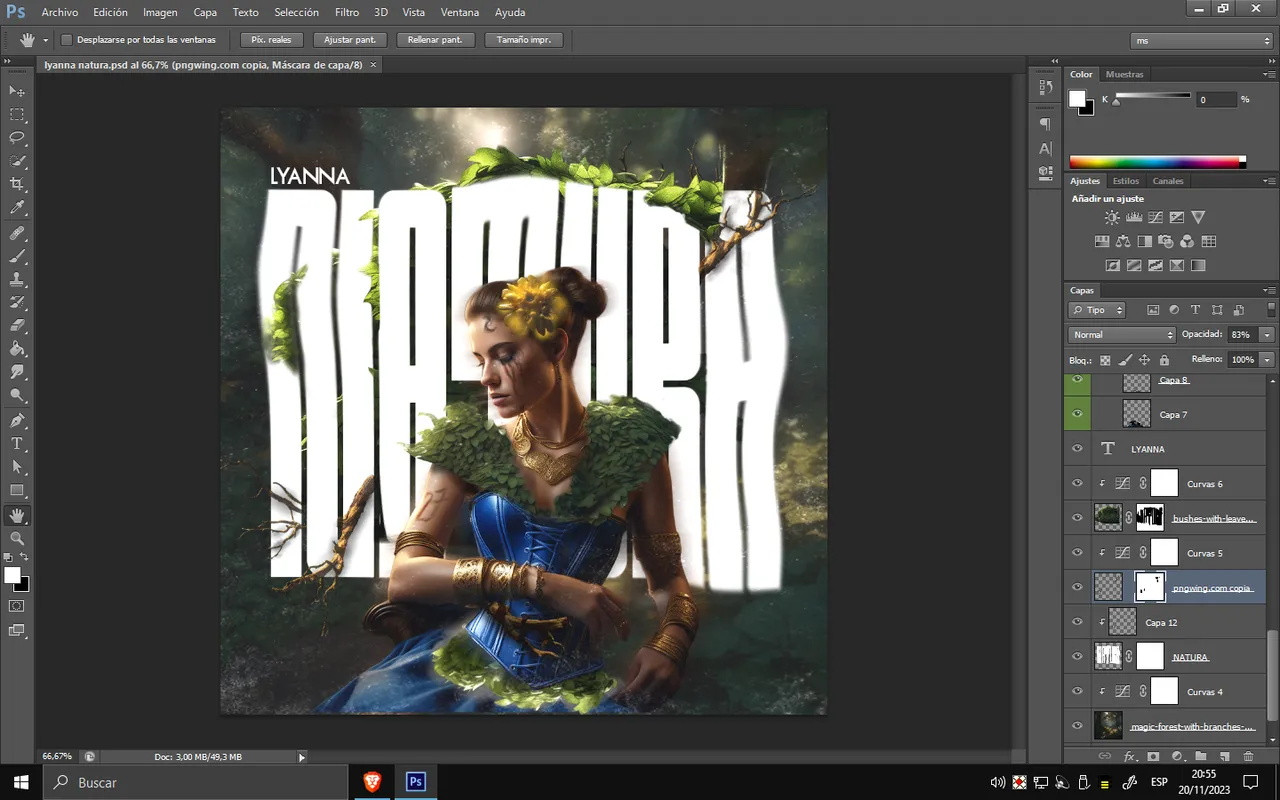1280x800 pixels.
Task: Add a Curves adjustment layer
Action: [x=1155, y=217]
